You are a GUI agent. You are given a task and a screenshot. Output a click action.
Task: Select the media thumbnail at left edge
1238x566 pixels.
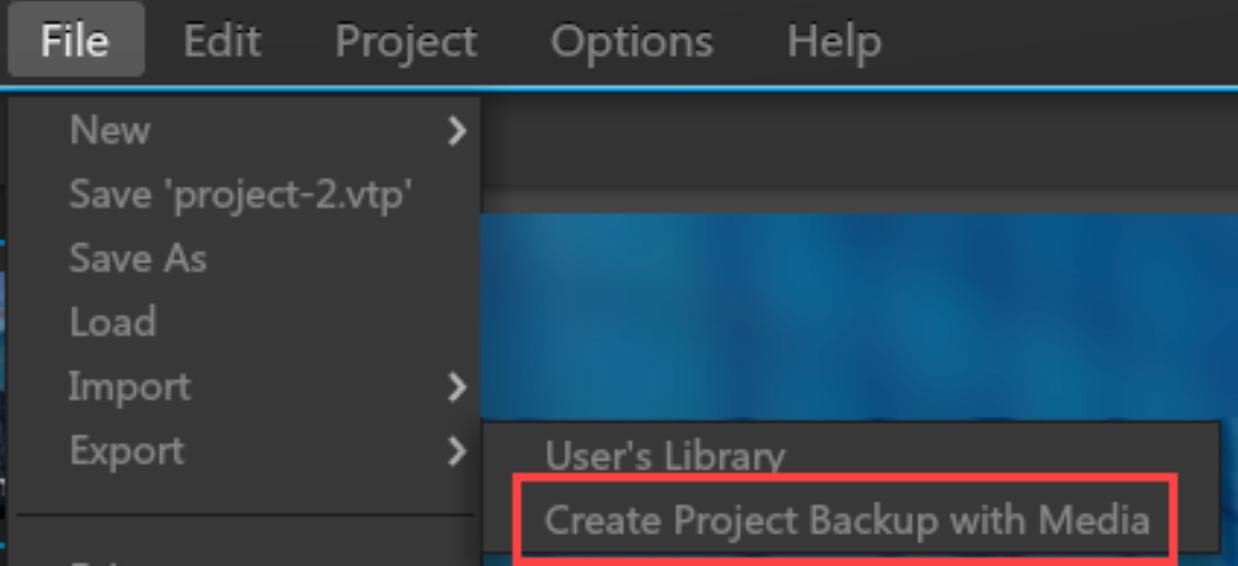[3, 375]
